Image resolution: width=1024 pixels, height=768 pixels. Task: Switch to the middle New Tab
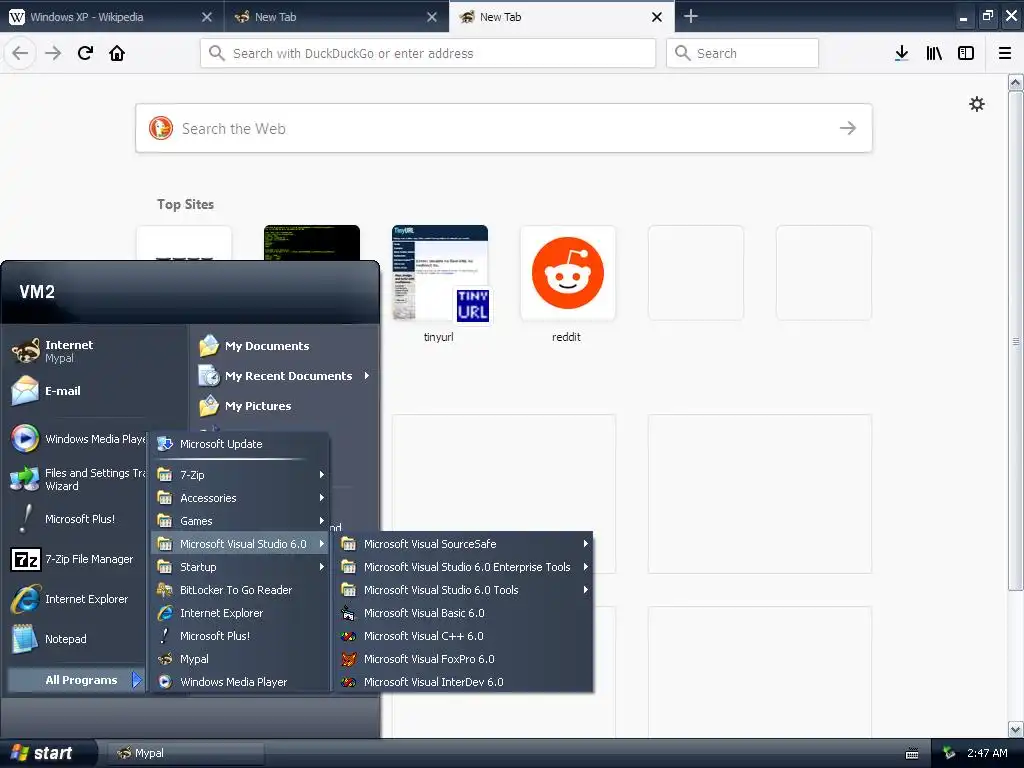(327, 17)
